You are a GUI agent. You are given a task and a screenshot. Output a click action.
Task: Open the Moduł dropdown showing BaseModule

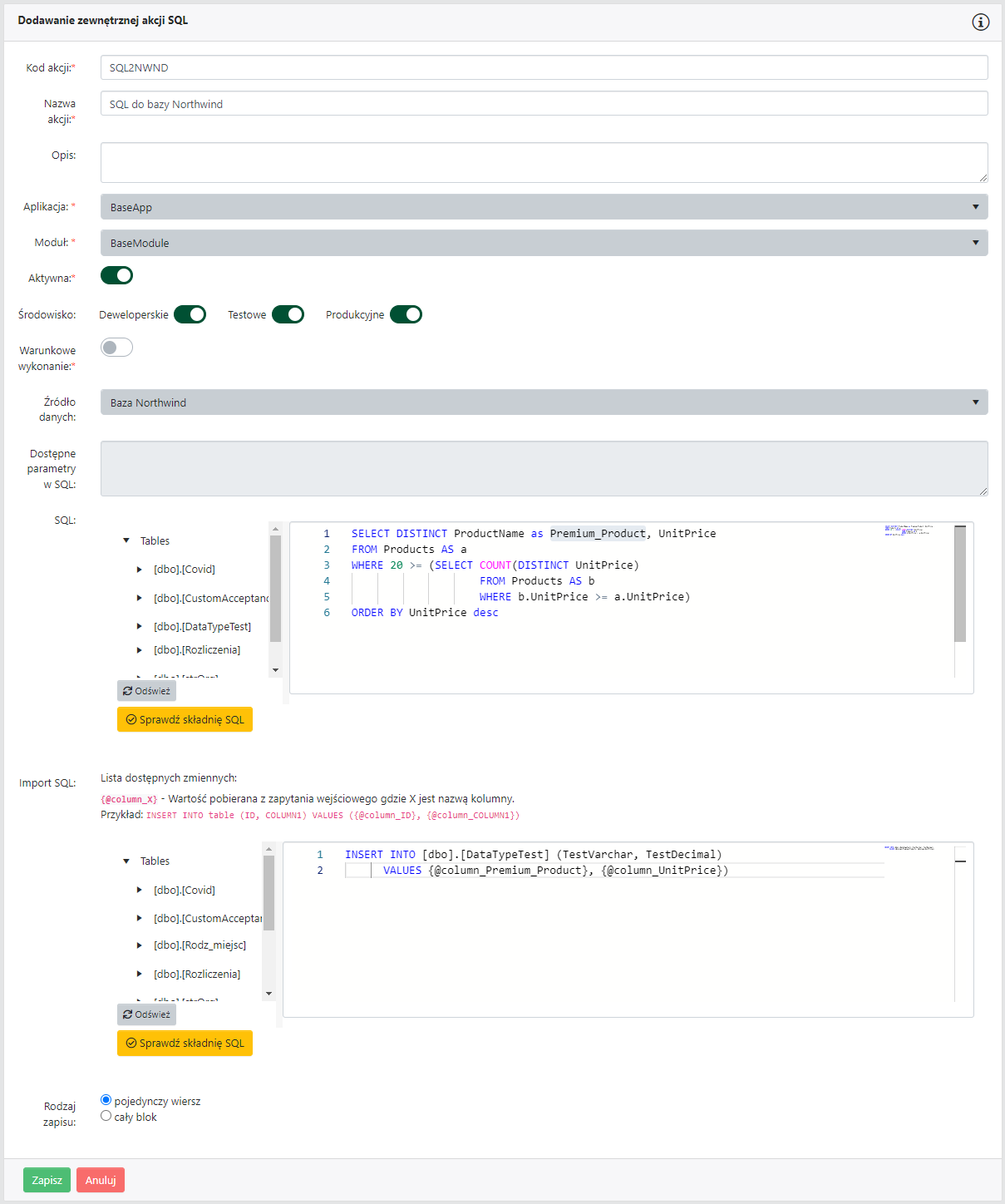(976, 243)
